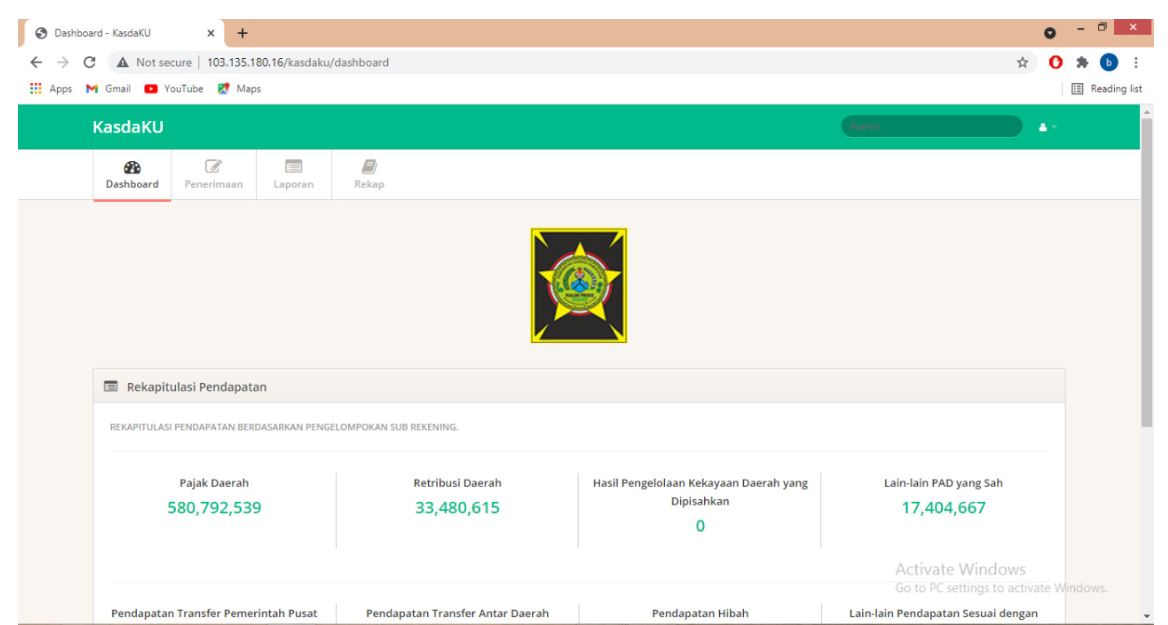Open the Apps bookmarks shortcut
This screenshot has height=625, width=1168.
click(x=51, y=89)
